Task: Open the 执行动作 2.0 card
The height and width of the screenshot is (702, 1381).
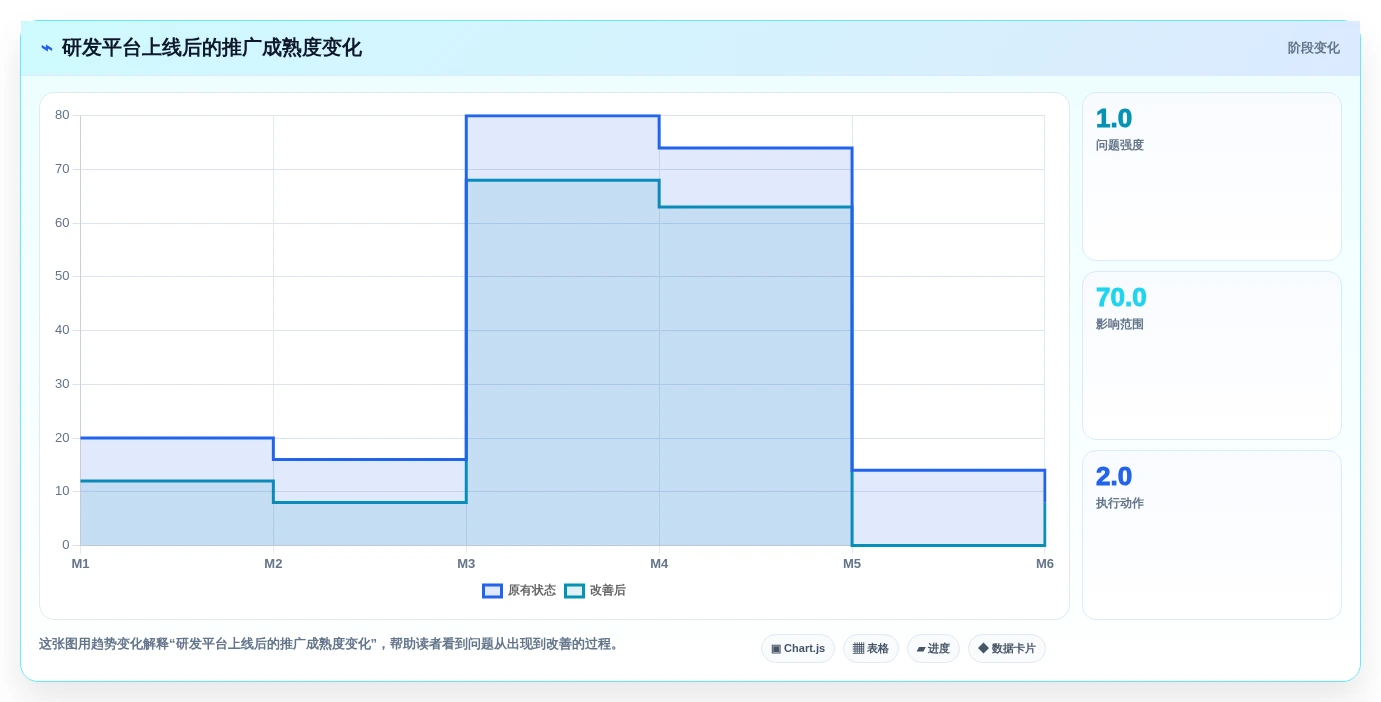Action: 1212,535
